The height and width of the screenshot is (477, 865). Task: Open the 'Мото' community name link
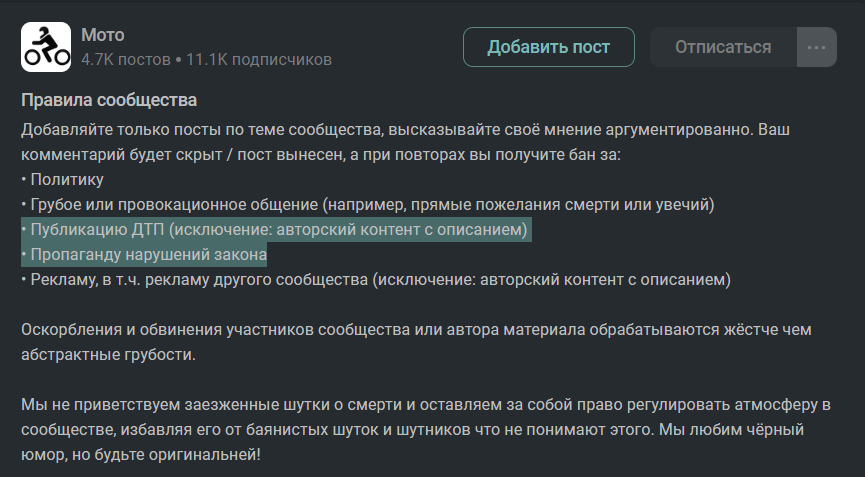(103, 35)
